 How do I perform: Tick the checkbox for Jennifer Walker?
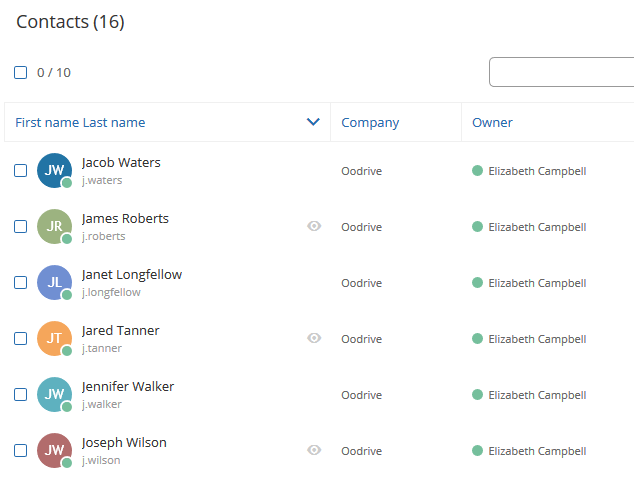21,395
